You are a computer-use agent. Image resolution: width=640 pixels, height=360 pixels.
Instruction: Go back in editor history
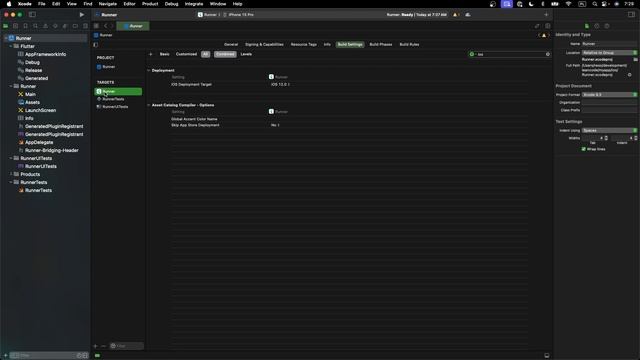pos(105,26)
